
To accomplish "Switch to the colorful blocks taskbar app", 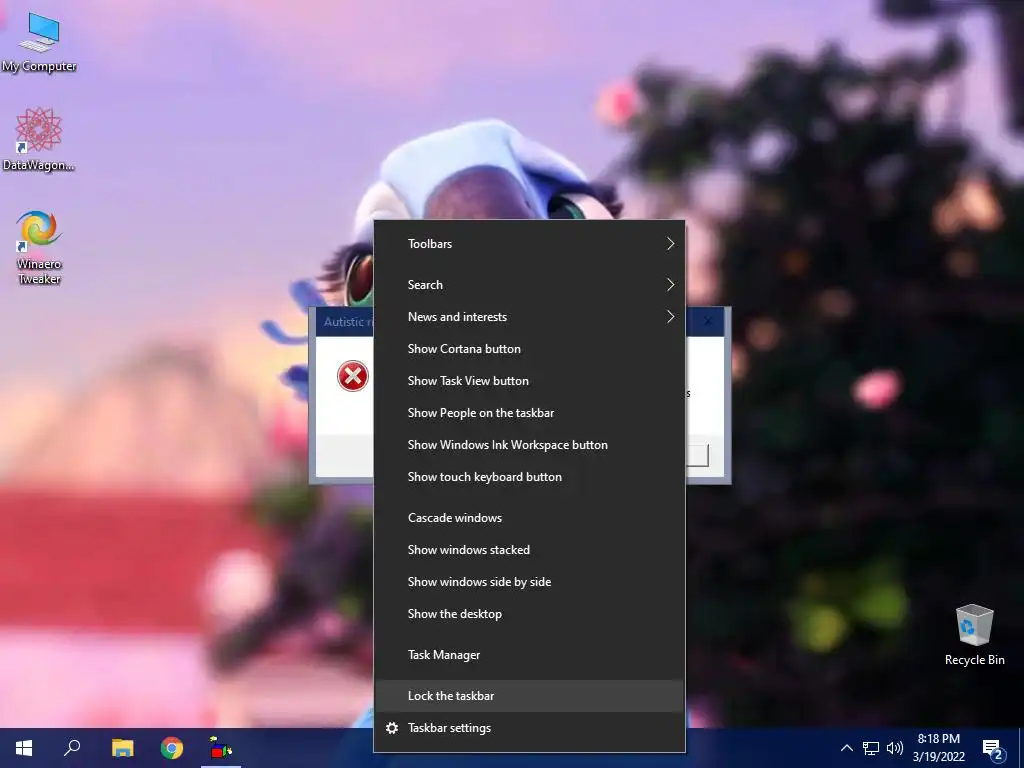I will click(x=221, y=748).
